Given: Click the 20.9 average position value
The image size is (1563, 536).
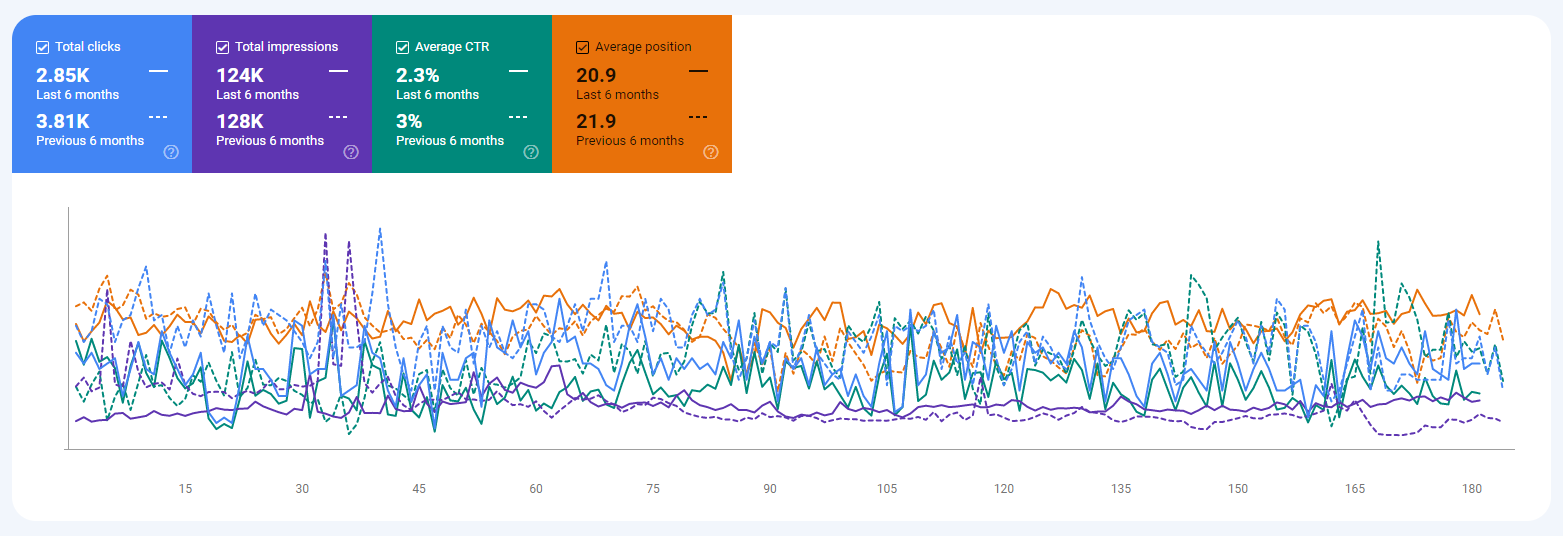Looking at the screenshot, I should pos(596,75).
